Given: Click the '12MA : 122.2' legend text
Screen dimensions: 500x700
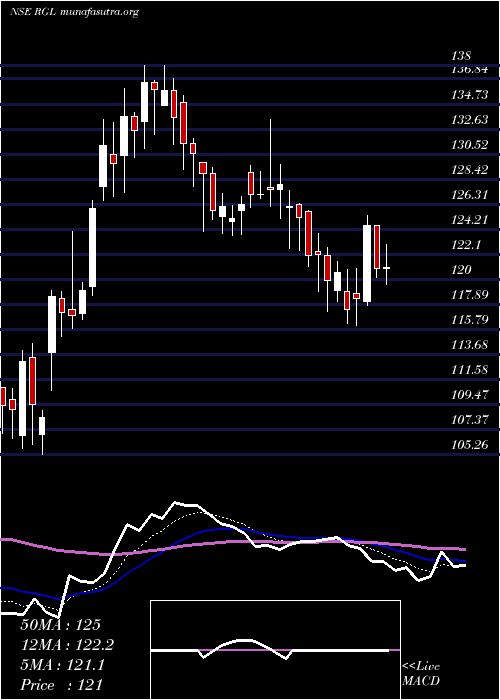Looking at the screenshot, I should pyautogui.click(x=67, y=645).
